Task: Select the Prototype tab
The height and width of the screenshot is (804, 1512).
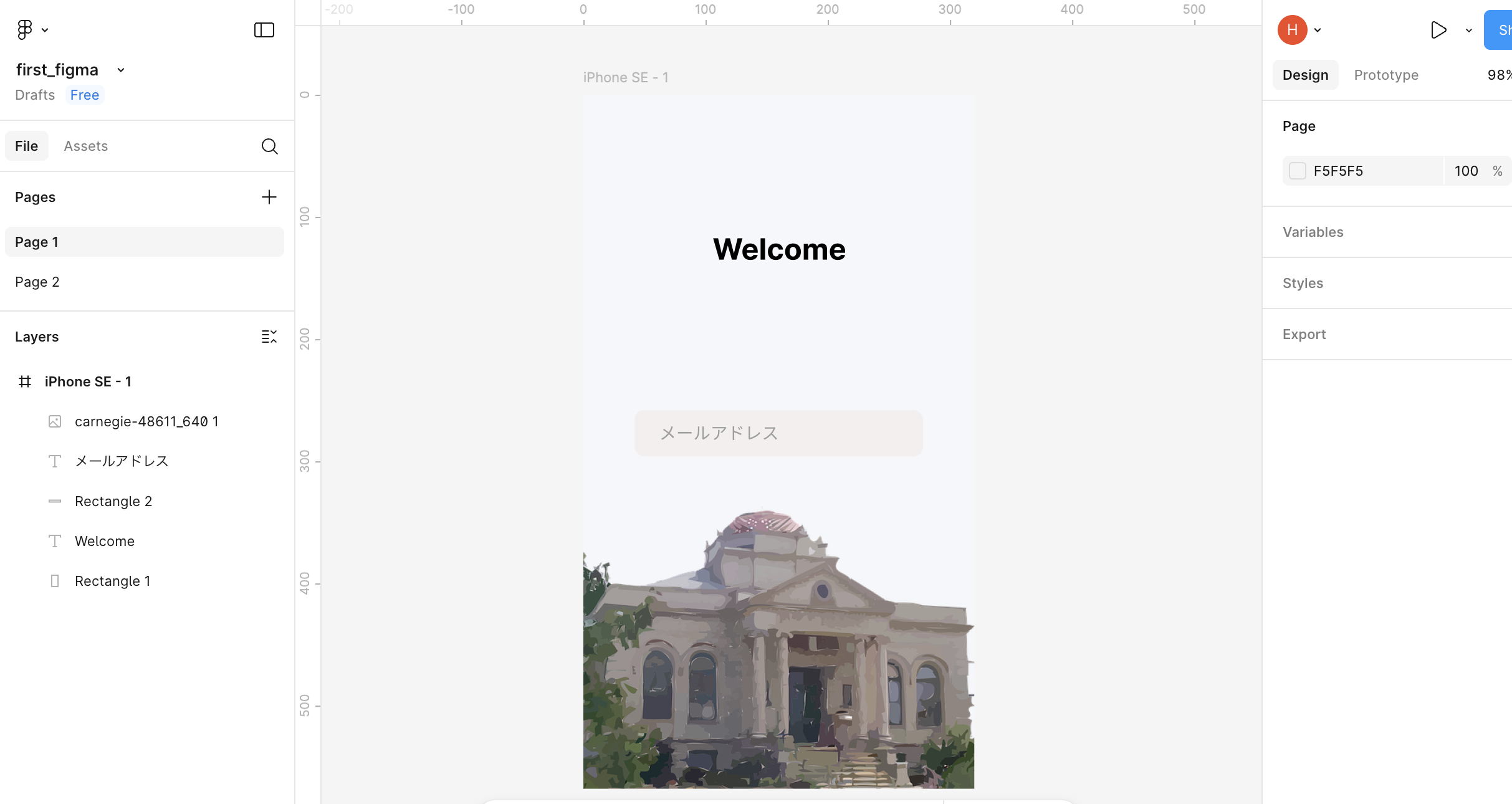Action: [x=1387, y=75]
